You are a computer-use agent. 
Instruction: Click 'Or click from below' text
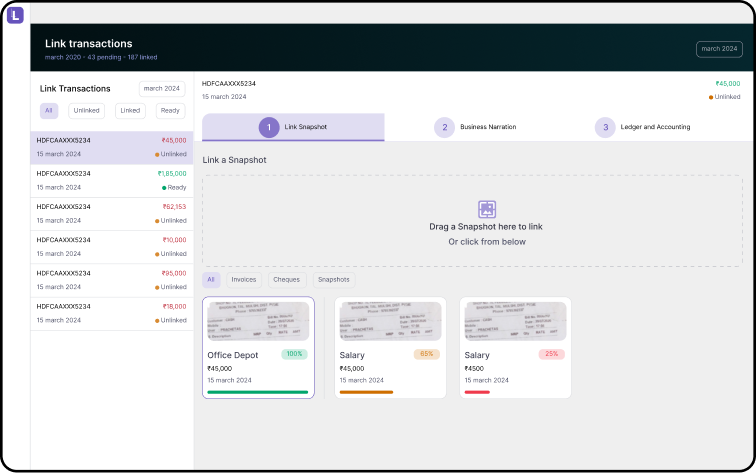click(x=487, y=242)
